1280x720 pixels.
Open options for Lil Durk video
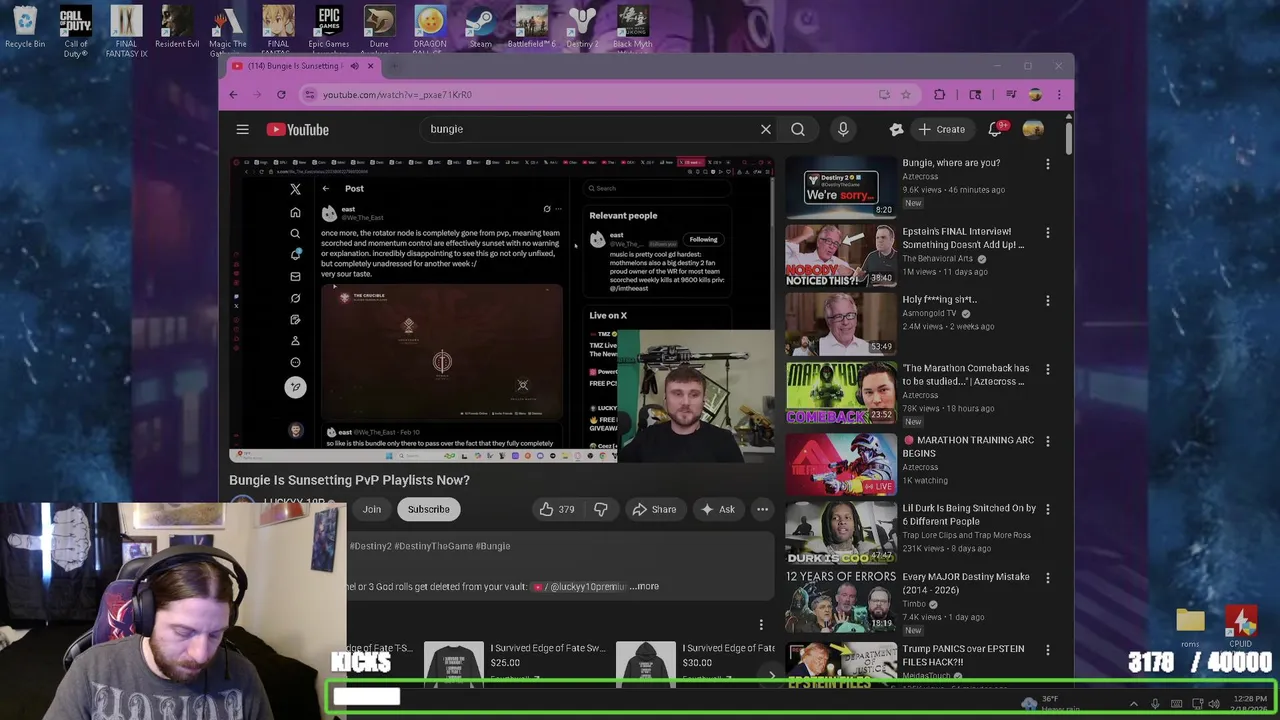click(x=1048, y=510)
